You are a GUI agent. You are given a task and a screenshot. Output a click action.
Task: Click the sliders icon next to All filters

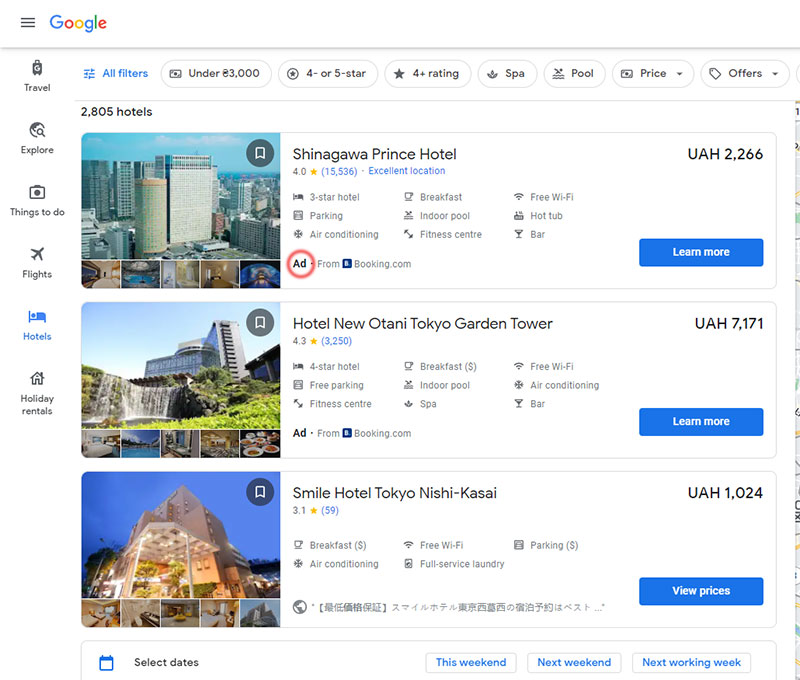click(x=89, y=73)
